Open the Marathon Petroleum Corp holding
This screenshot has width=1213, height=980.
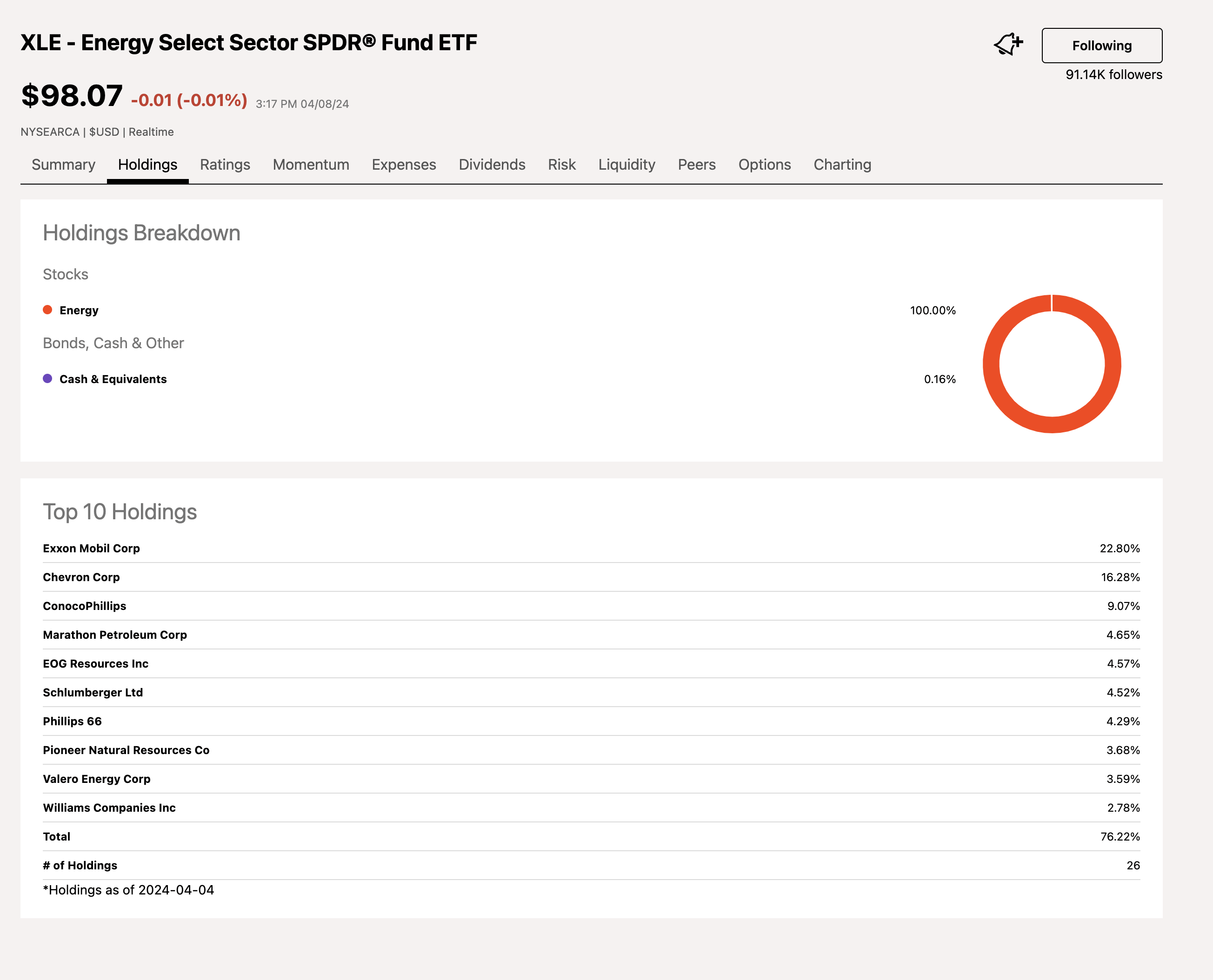(114, 635)
